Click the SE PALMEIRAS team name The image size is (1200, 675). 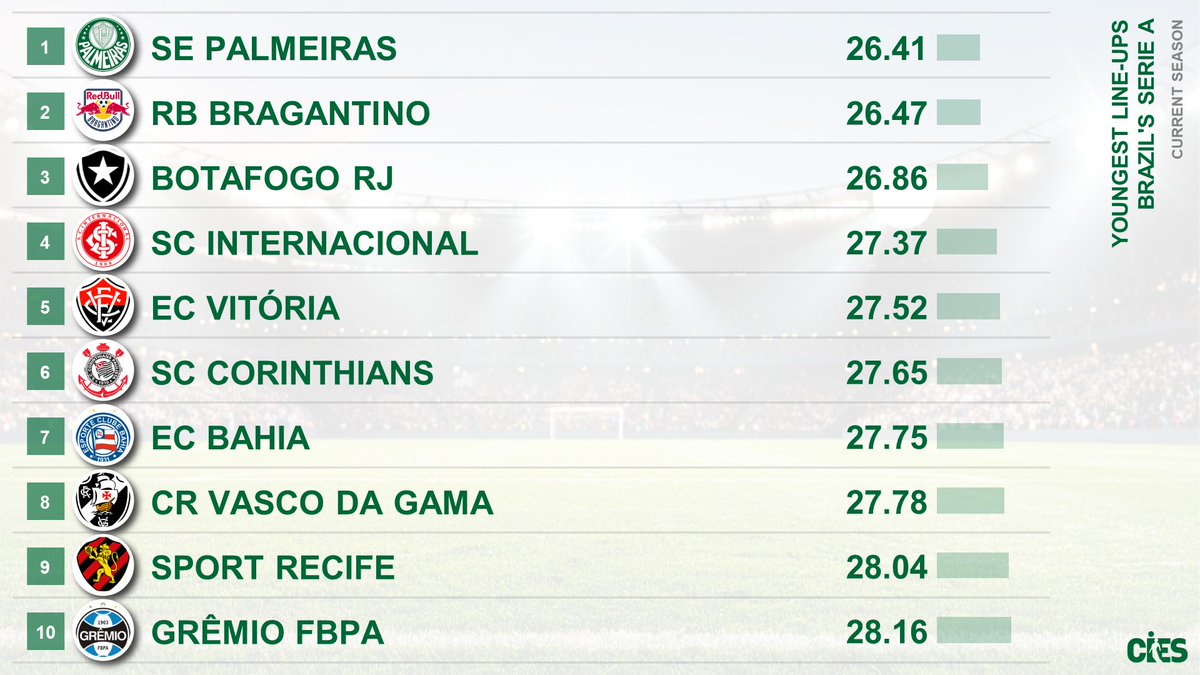coord(274,48)
